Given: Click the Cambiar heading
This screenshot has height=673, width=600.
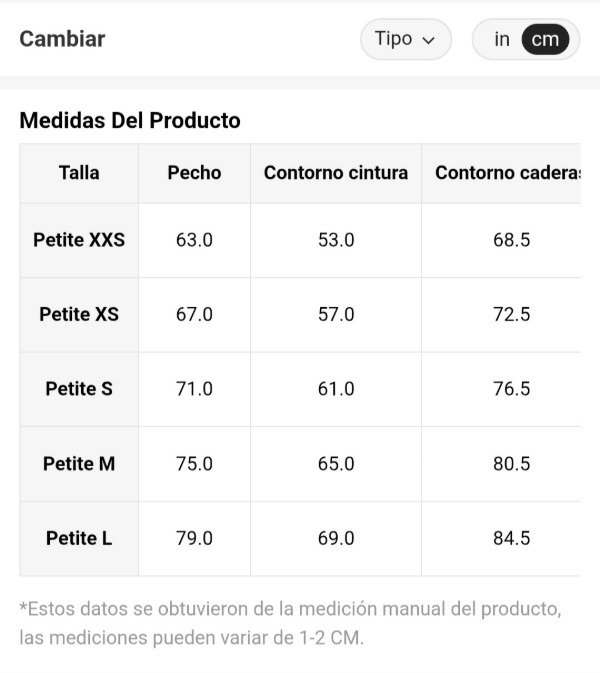Looking at the screenshot, I should [x=62, y=40].
